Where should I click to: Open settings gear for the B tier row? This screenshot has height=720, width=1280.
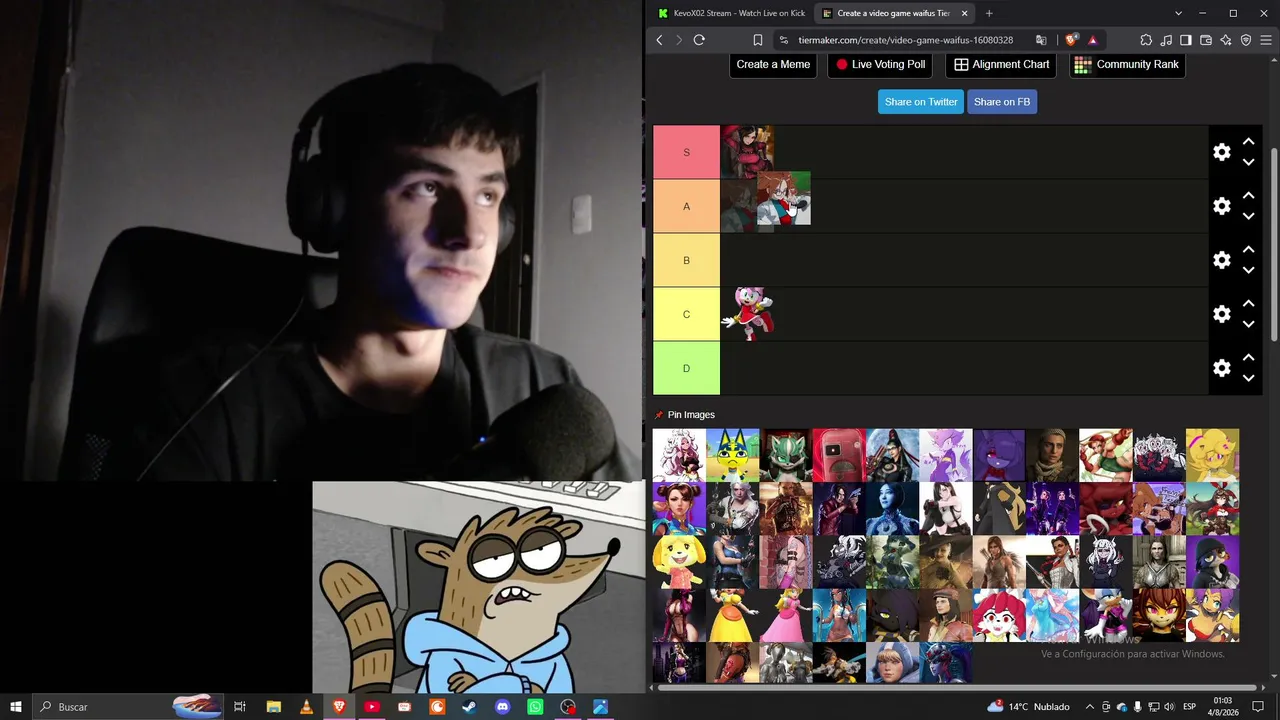point(1221,260)
